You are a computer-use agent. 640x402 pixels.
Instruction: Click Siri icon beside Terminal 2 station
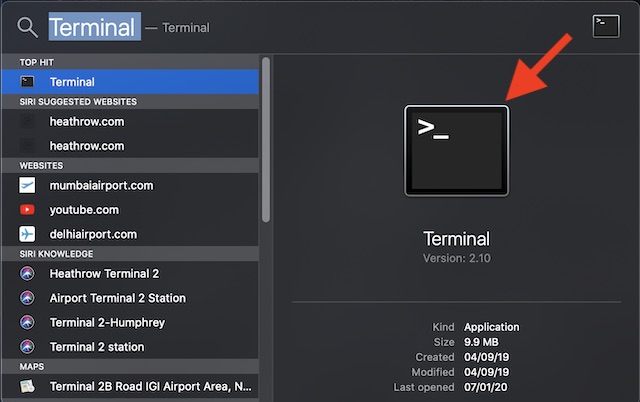(x=27, y=347)
